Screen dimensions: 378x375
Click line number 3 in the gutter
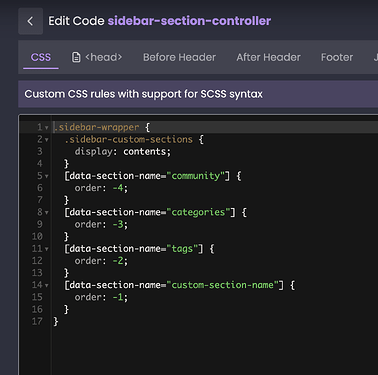point(40,152)
